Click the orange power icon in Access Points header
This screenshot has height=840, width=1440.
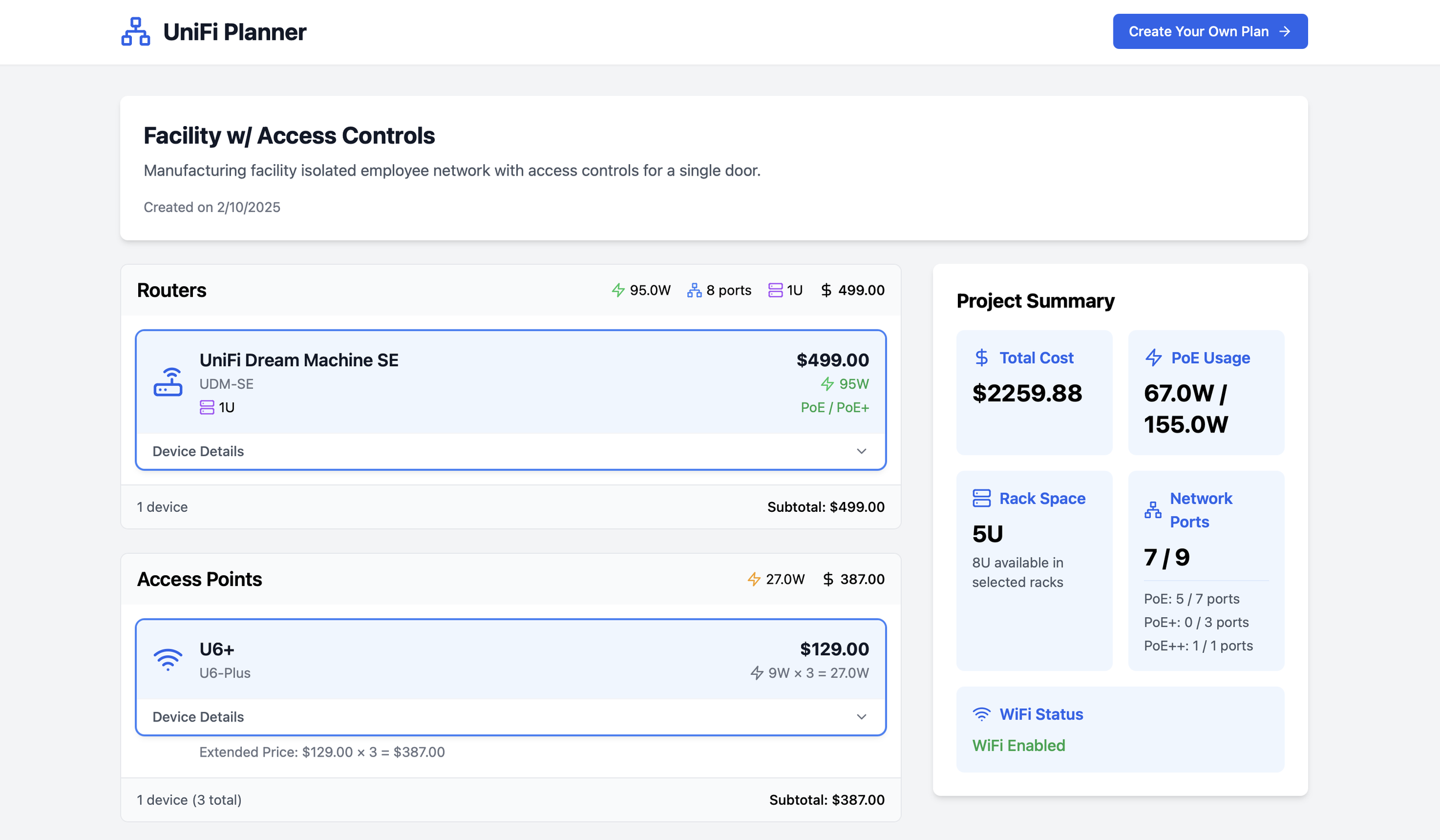753,579
